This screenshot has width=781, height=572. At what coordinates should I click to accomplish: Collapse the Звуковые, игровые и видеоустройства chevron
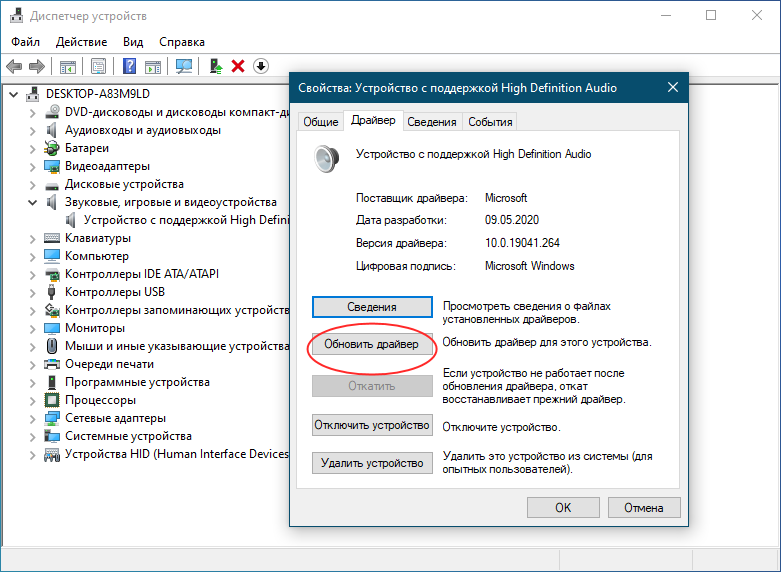click(x=32, y=202)
